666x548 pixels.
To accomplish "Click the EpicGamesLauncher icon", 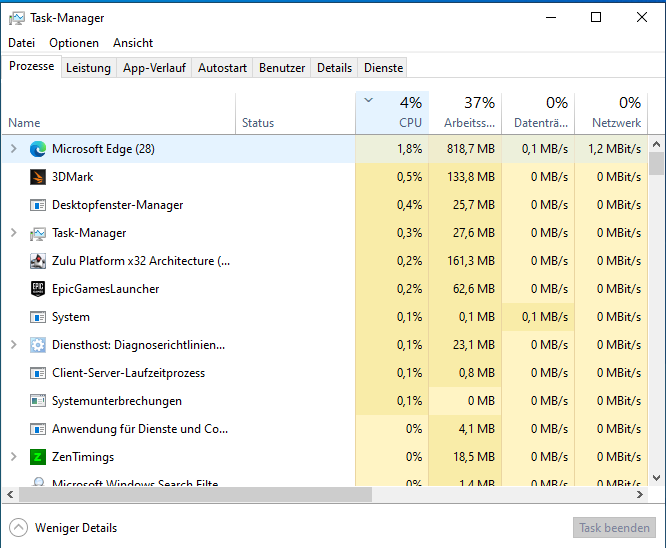I will click(38, 289).
